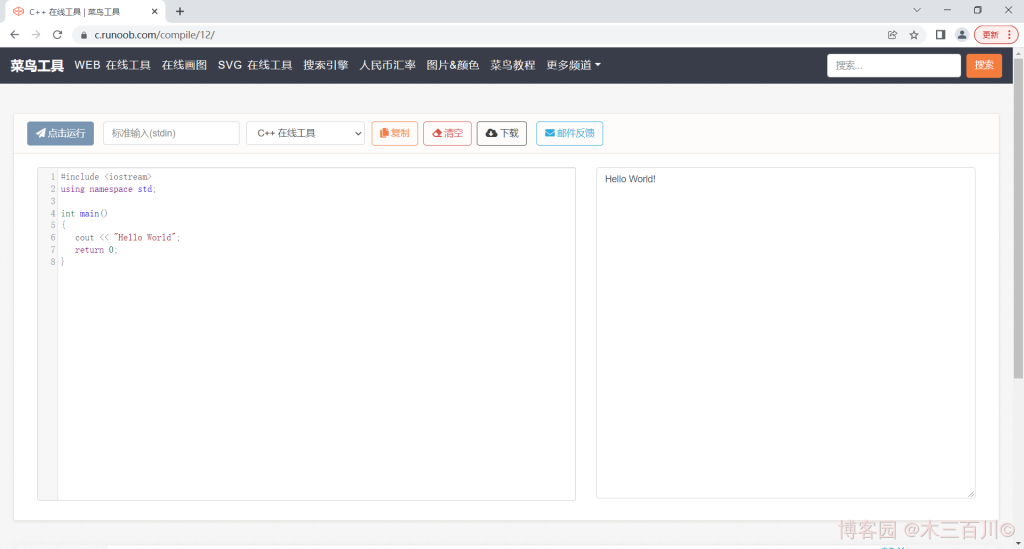Image resolution: width=1024 pixels, height=549 pixels.
Task: Expand the 更多频道 dropdown menu
Action: pyautogui.click(x=573, y=65)
